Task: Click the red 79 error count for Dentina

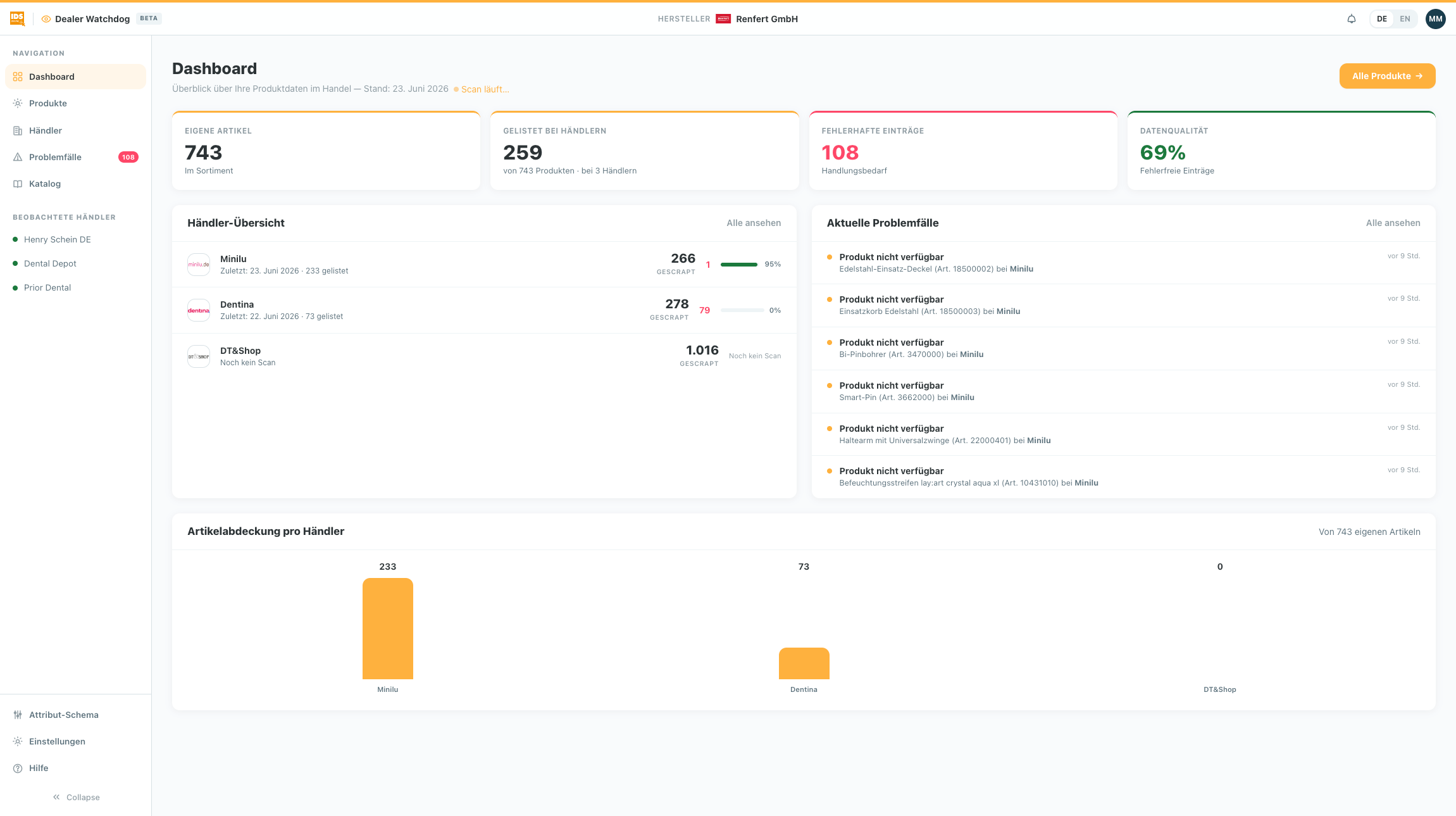Action: click(704, 310)
